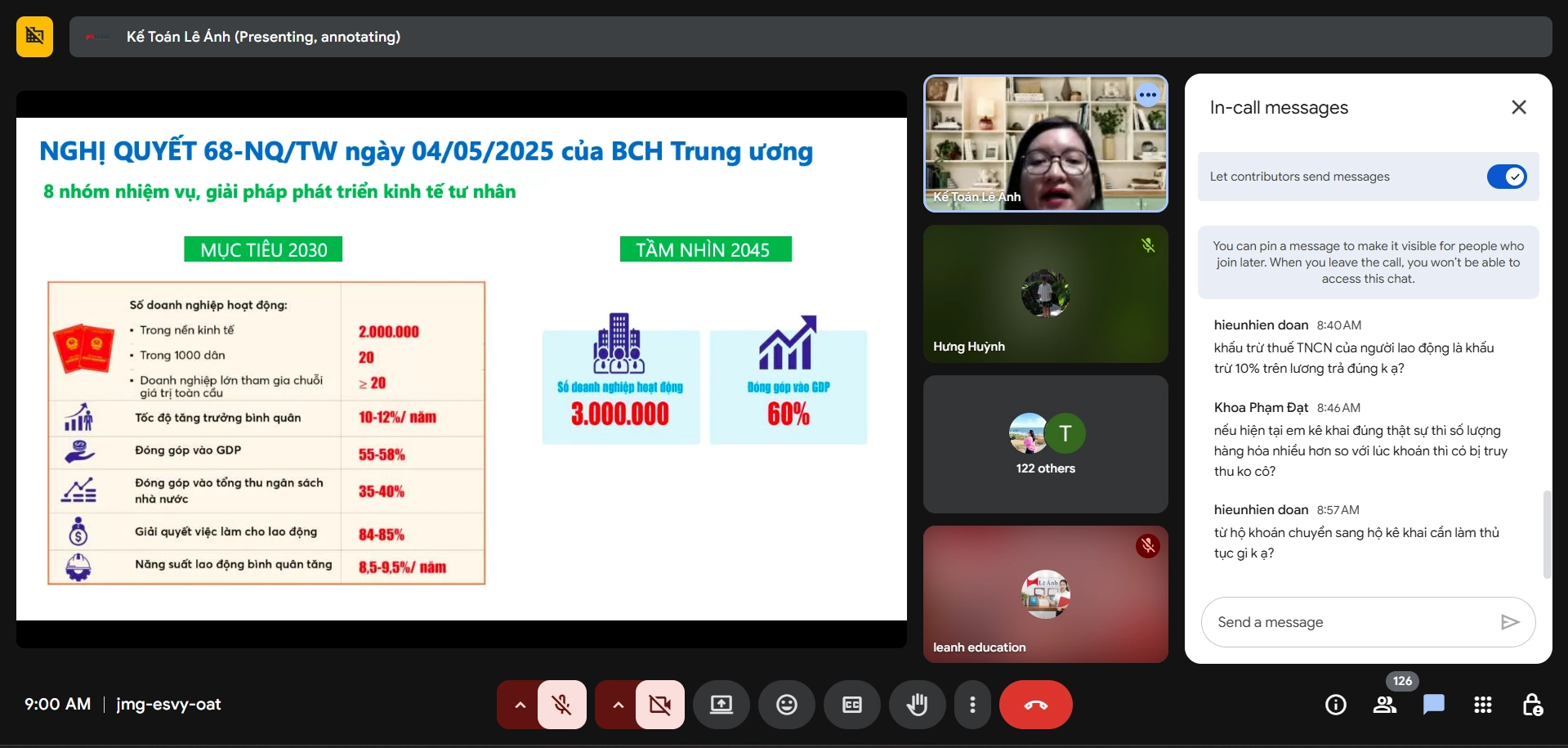The image size is (1568, 748).
Task: Show the participants list
Action: pos(1384,704)
